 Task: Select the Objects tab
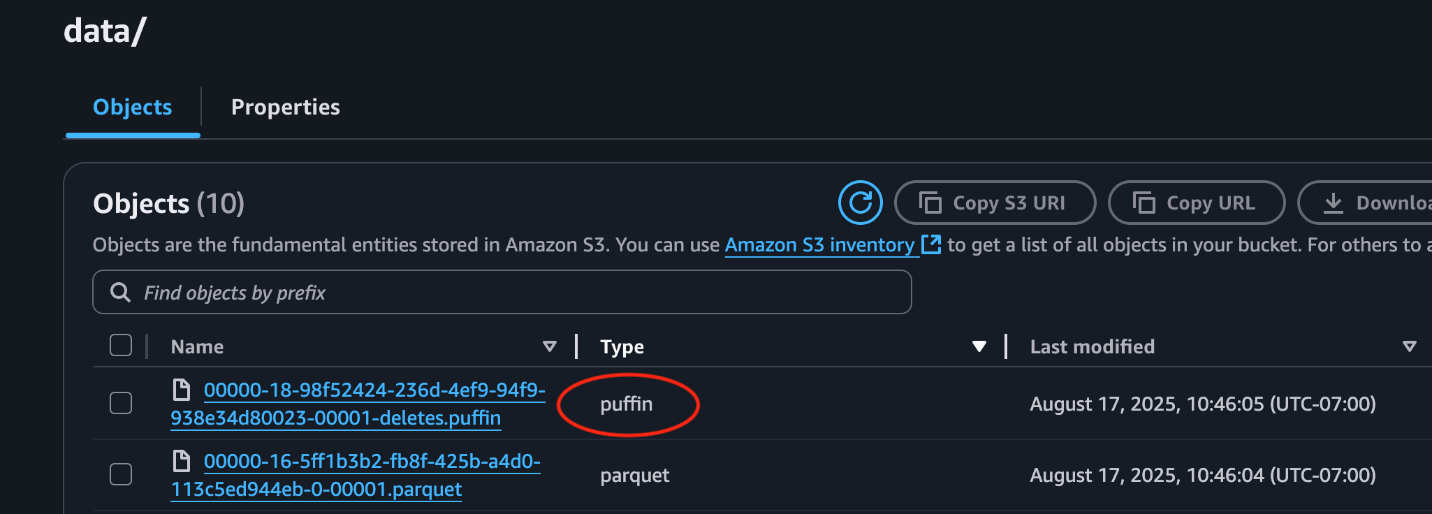[132, 107]
